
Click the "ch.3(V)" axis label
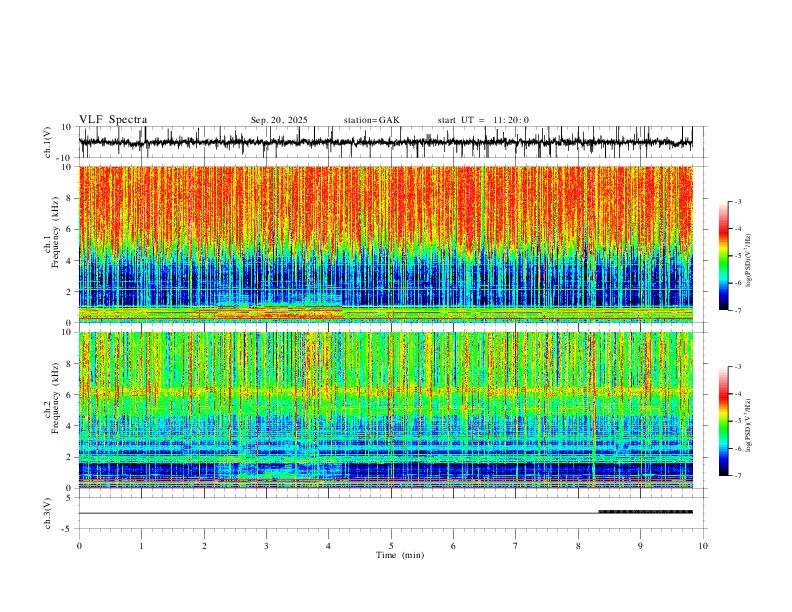point(48,514)
